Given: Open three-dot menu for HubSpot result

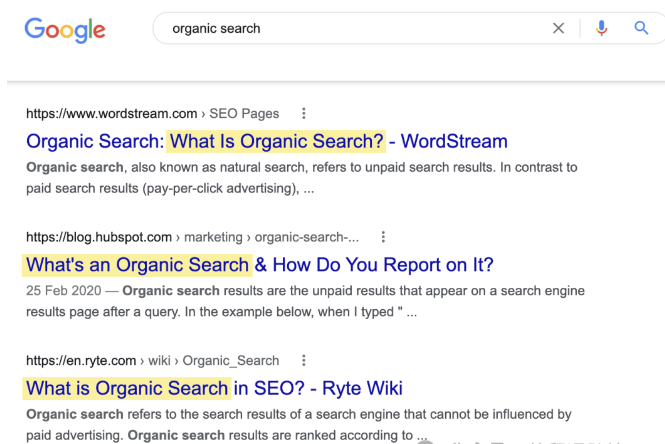Looking at the screenshot, I should [383, 237].
